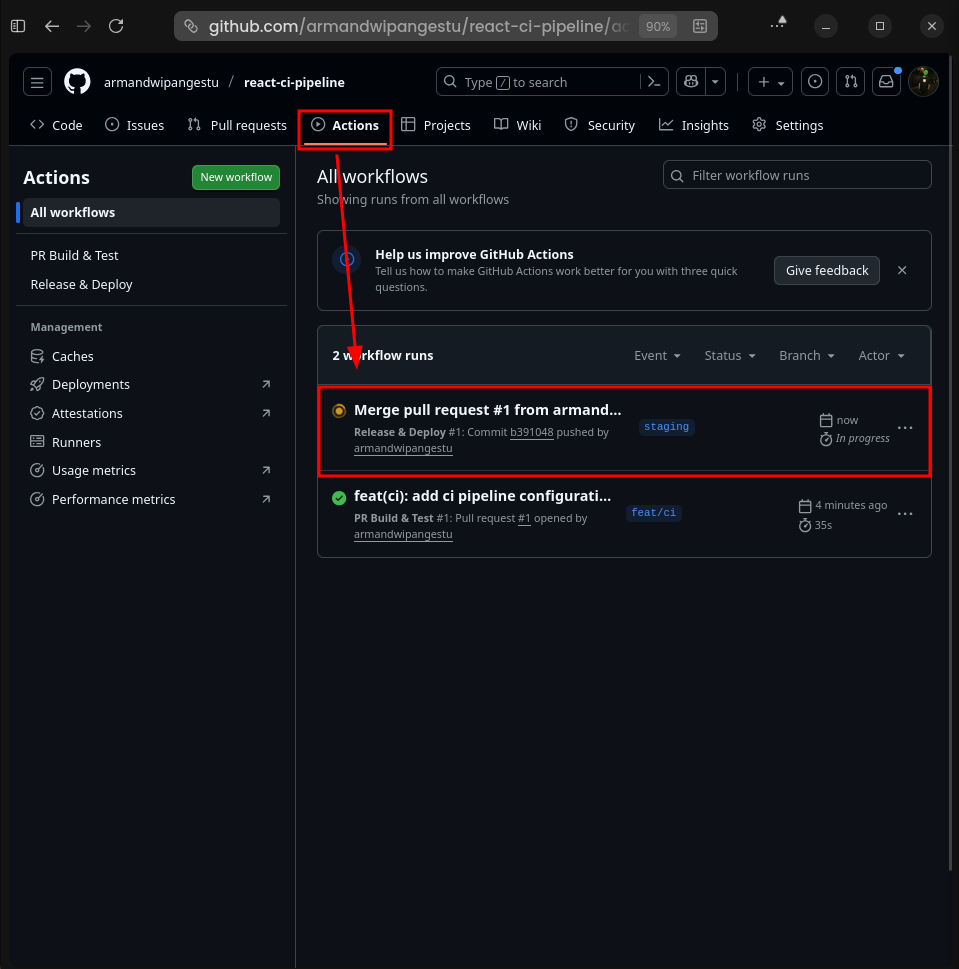This screenshot has width=959, height=969.
Task: Open the notifications inbox icon
Action: click(886, 82)
